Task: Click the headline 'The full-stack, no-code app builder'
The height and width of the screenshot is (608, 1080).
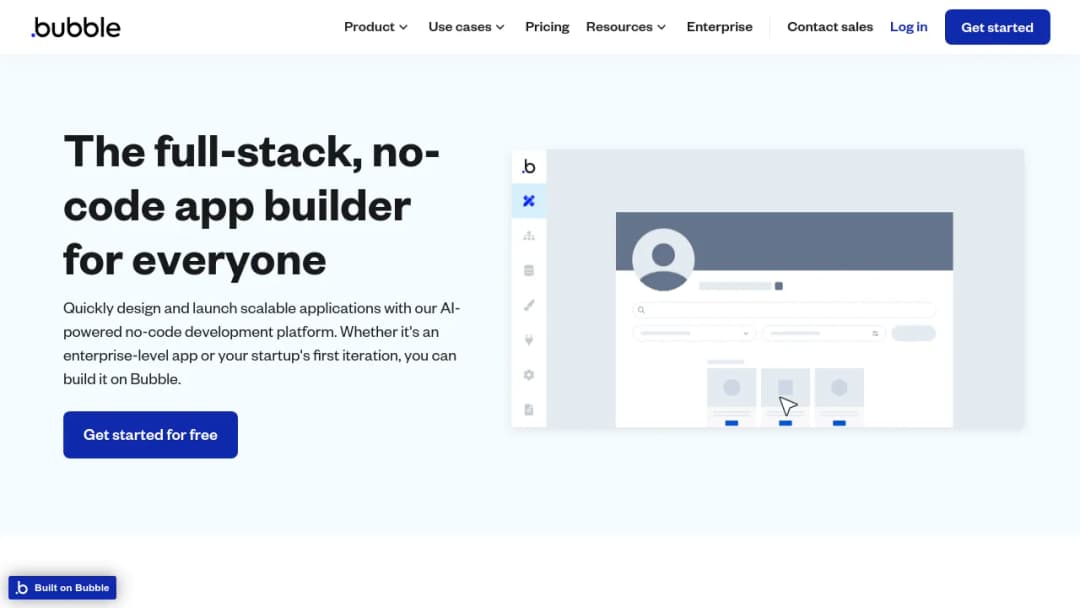Action: click(252, 205)
